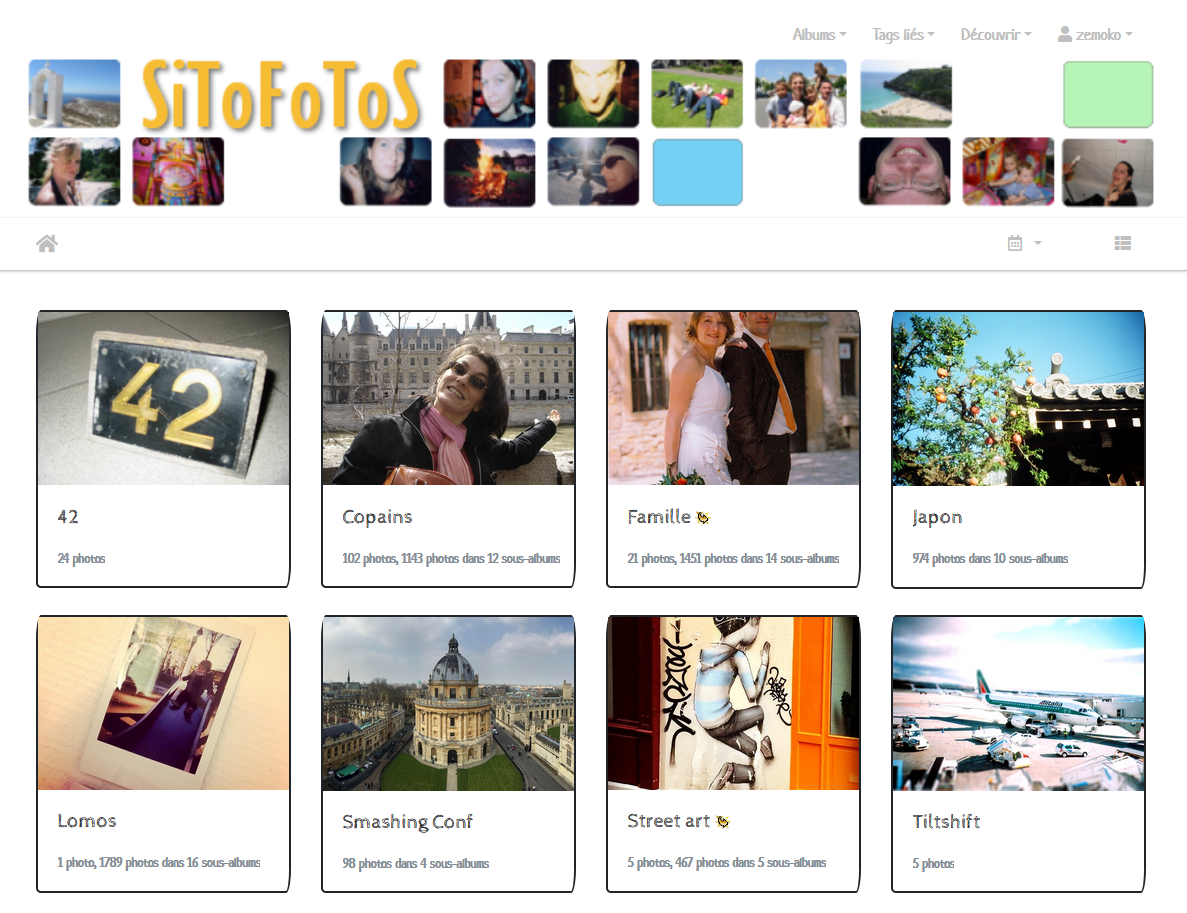Screen dimensions: 1187x913
Task: Switch to list view with the list icon
Action: (x=1122, y=243)
